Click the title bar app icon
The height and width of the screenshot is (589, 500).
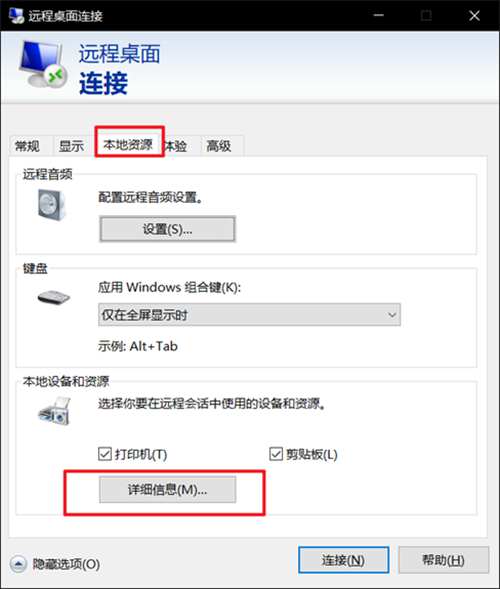(16, 16)
